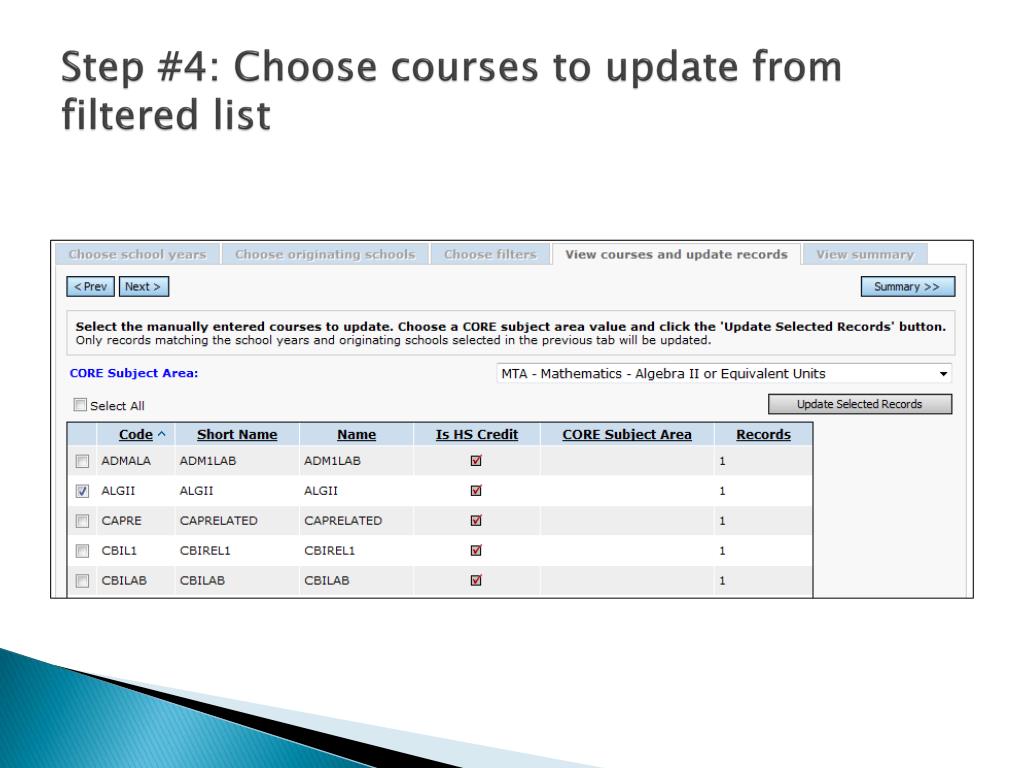Check the ADMALA course row checkbox
The width and height of the screenshot is (1024, 768).
82,461
